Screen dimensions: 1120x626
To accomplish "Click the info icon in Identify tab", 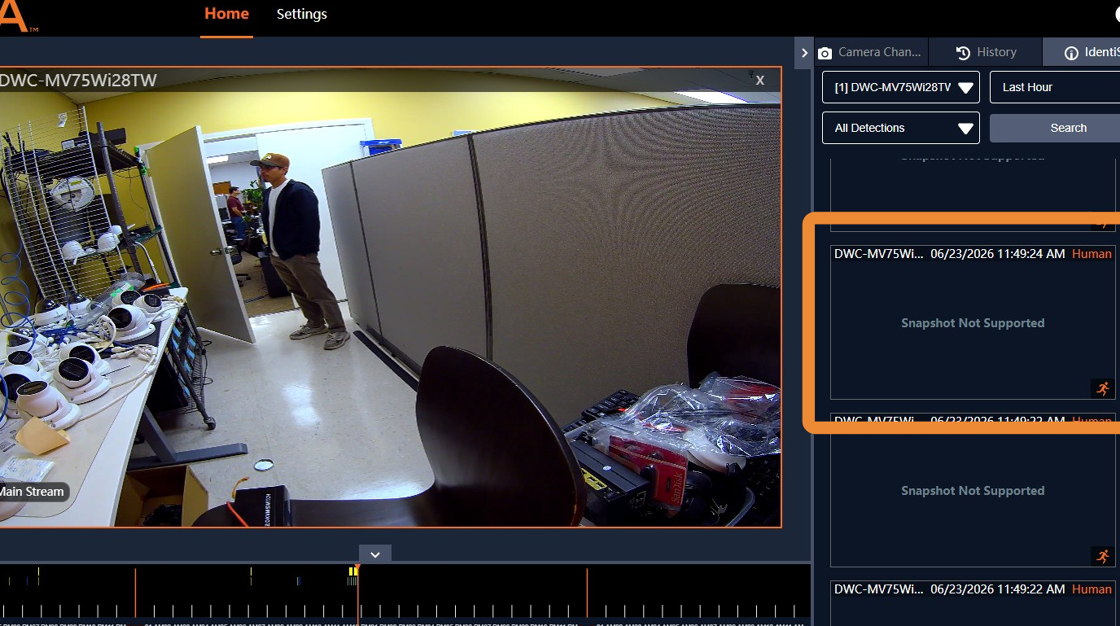I will click(x=1071, y=53).
